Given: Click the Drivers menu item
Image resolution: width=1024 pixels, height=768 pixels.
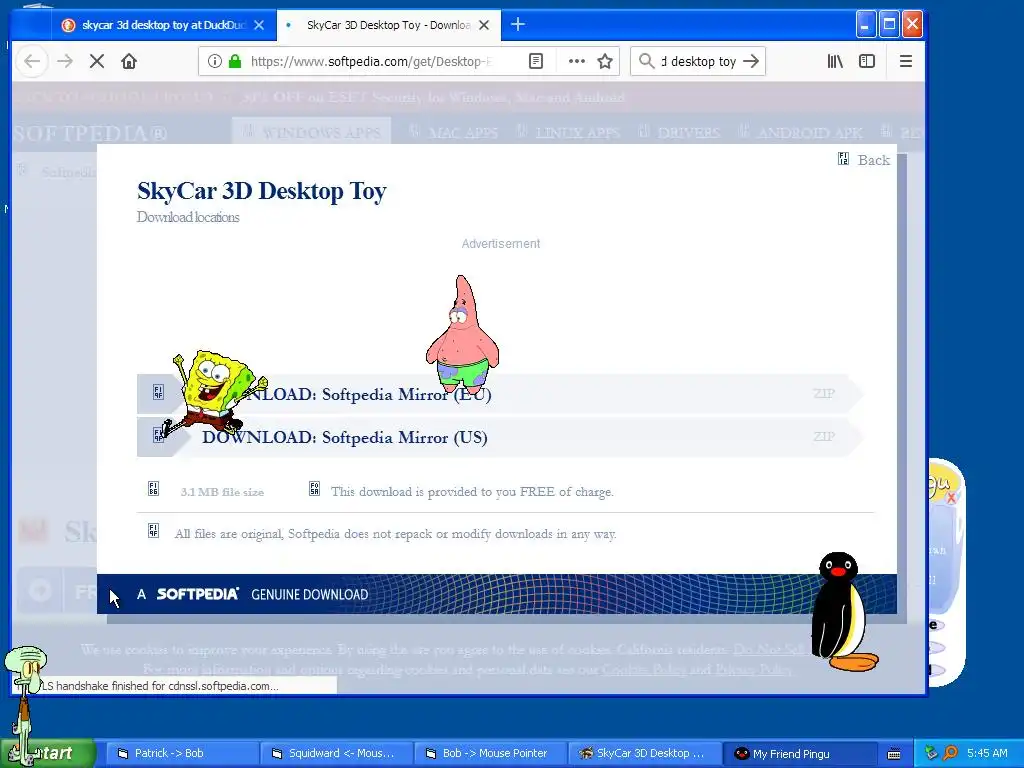Looking at the screenshot, I should (679, 132).
